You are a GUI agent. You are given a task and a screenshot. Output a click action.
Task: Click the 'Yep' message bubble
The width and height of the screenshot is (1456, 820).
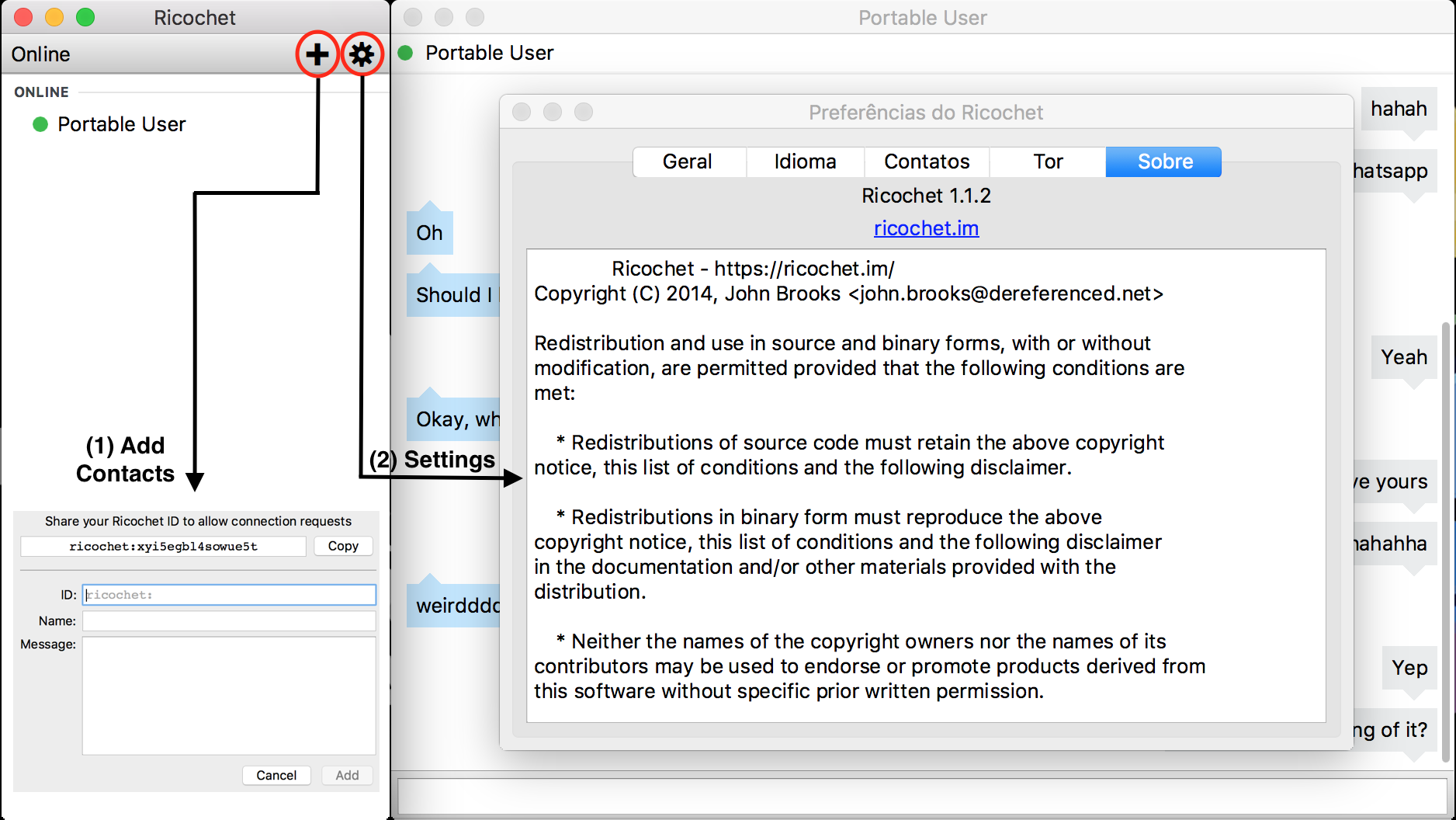[x=1409, y=668]
